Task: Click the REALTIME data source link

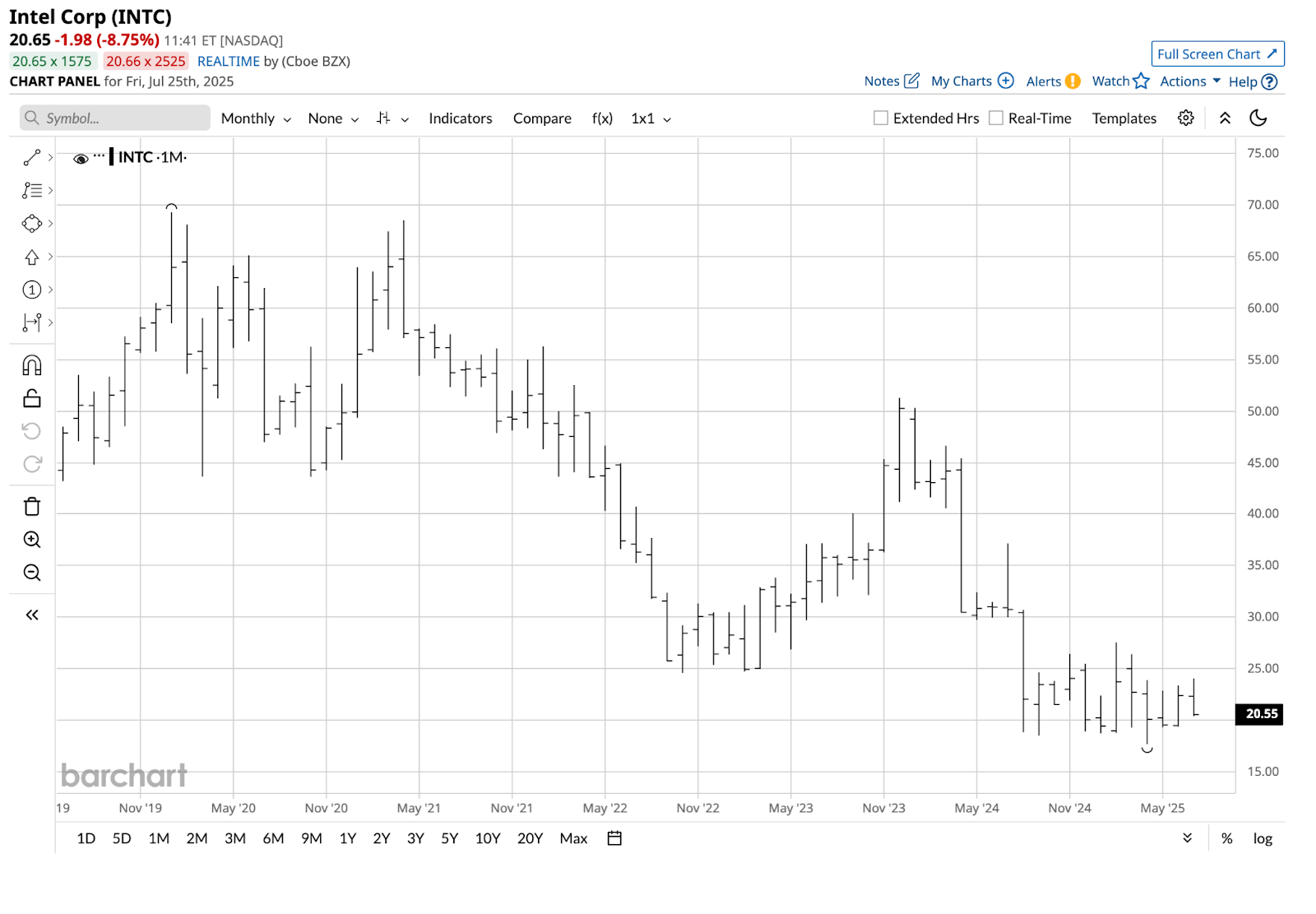Action: coord(228,62)
